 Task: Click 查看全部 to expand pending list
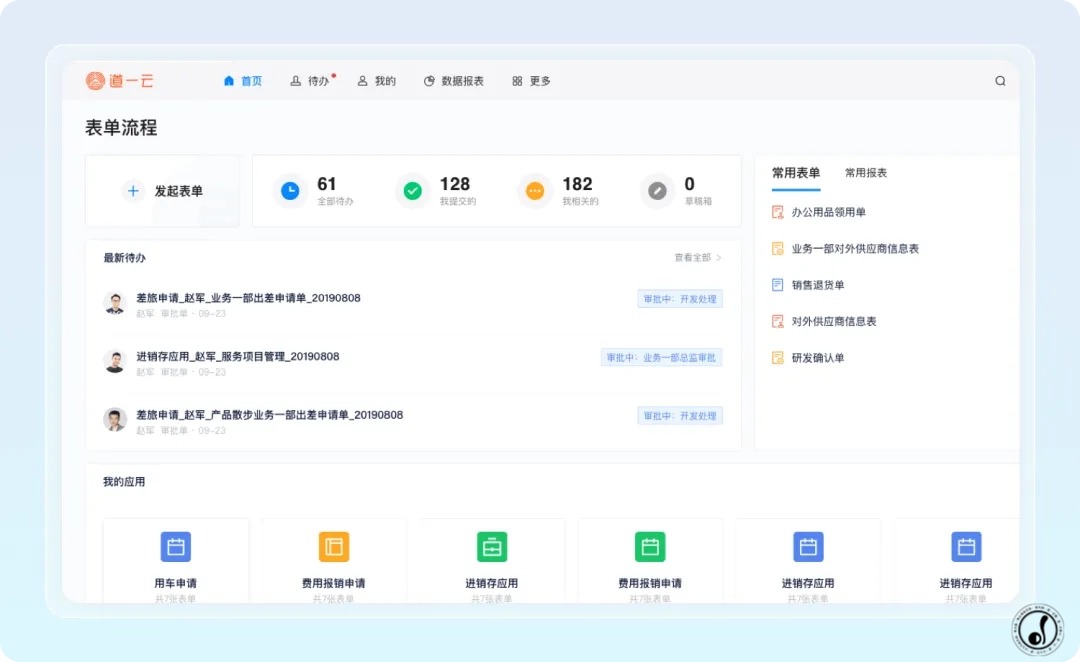697,258
